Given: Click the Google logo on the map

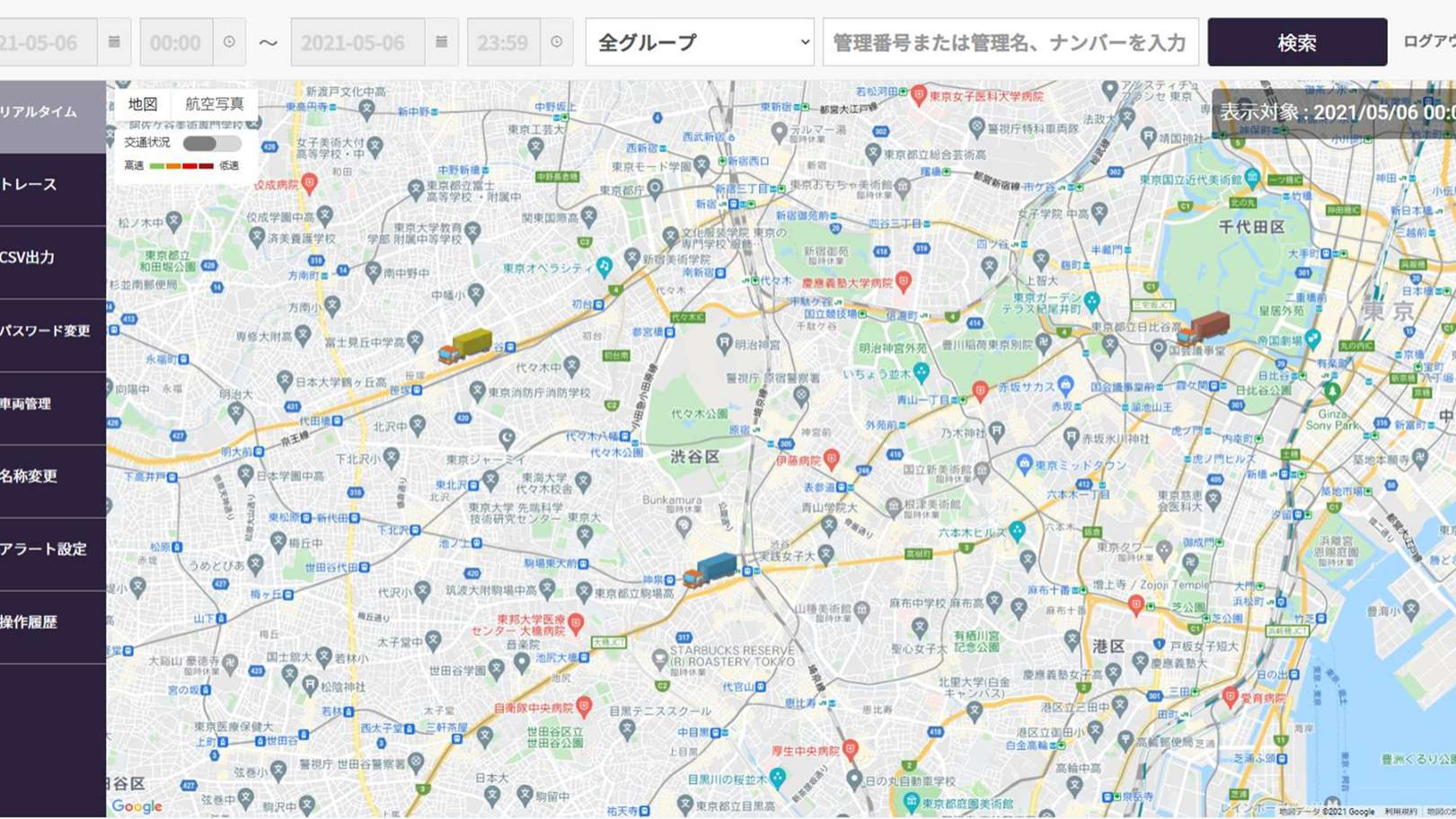Looking at the screenshot, I should (137, 806).
